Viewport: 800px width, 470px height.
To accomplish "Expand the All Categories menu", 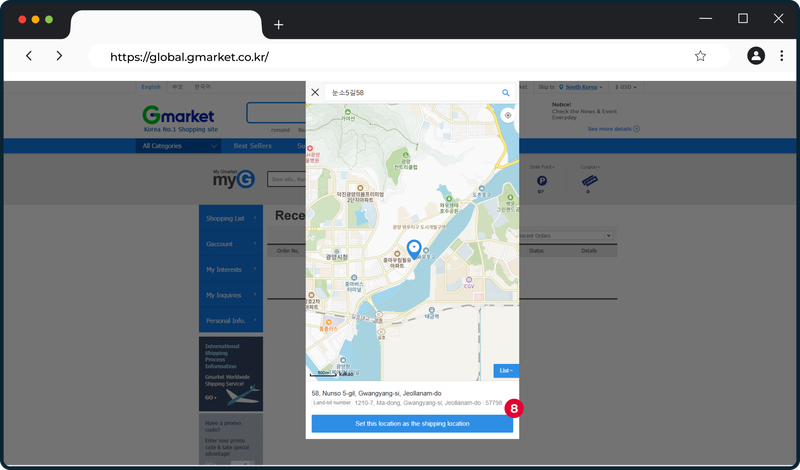I will pyautogui.click(x=179, y=146).
